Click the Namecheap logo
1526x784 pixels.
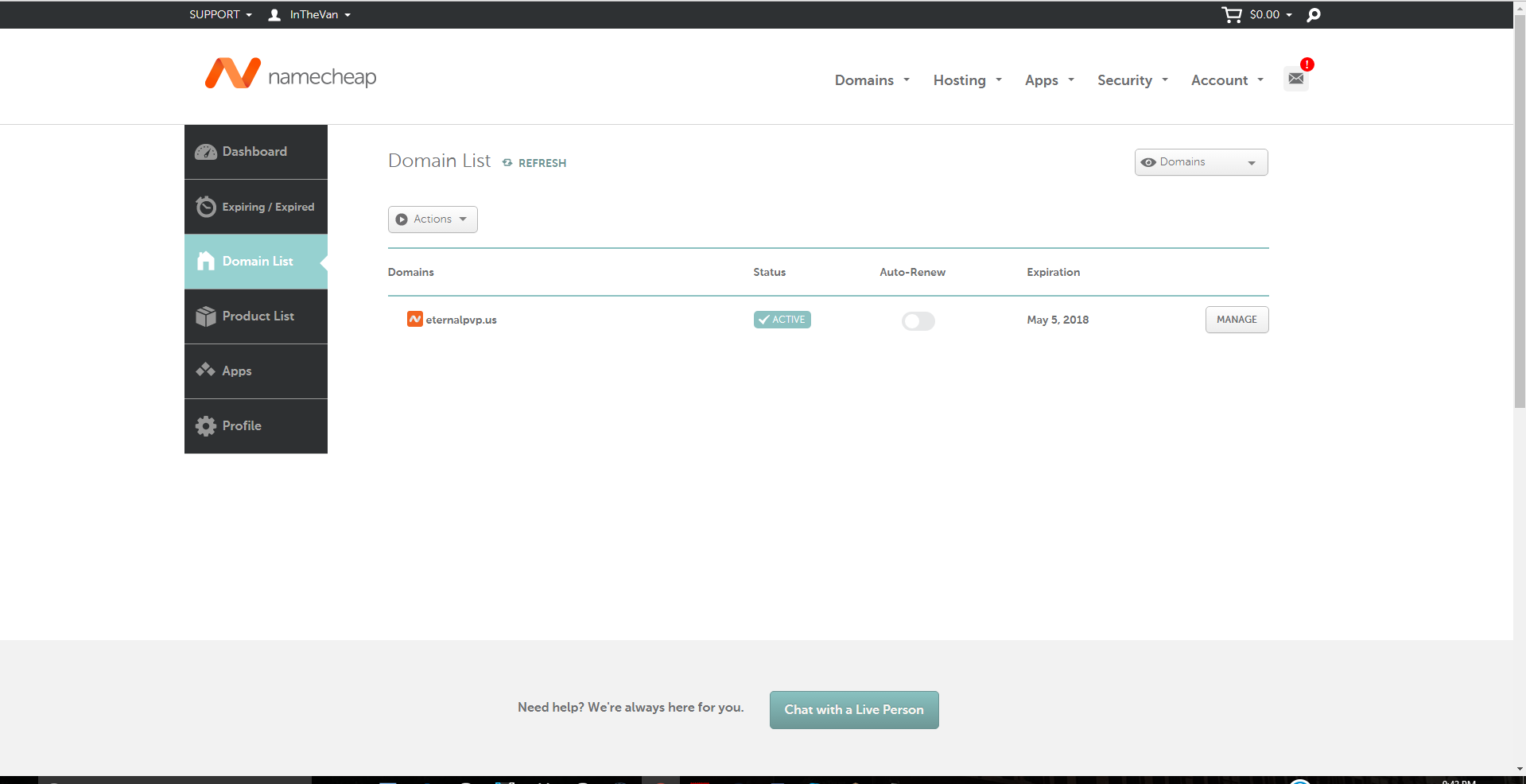tap(290, 74)
